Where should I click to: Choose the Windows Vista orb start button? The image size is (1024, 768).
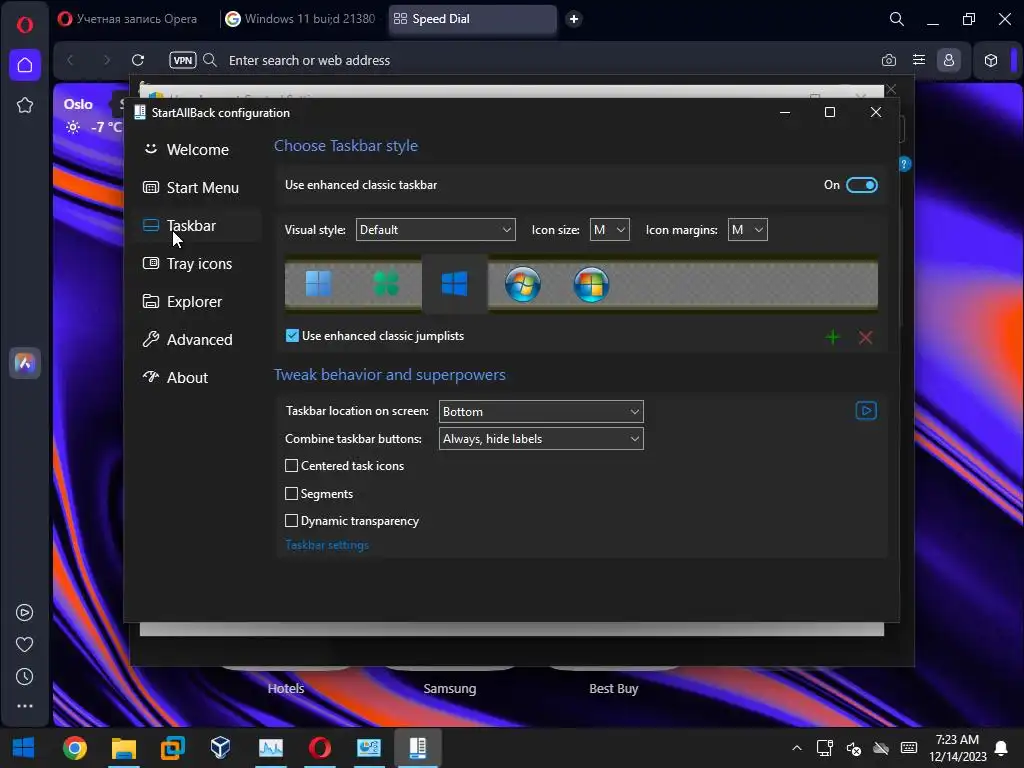pyautogui.click(x=591, y=284)
